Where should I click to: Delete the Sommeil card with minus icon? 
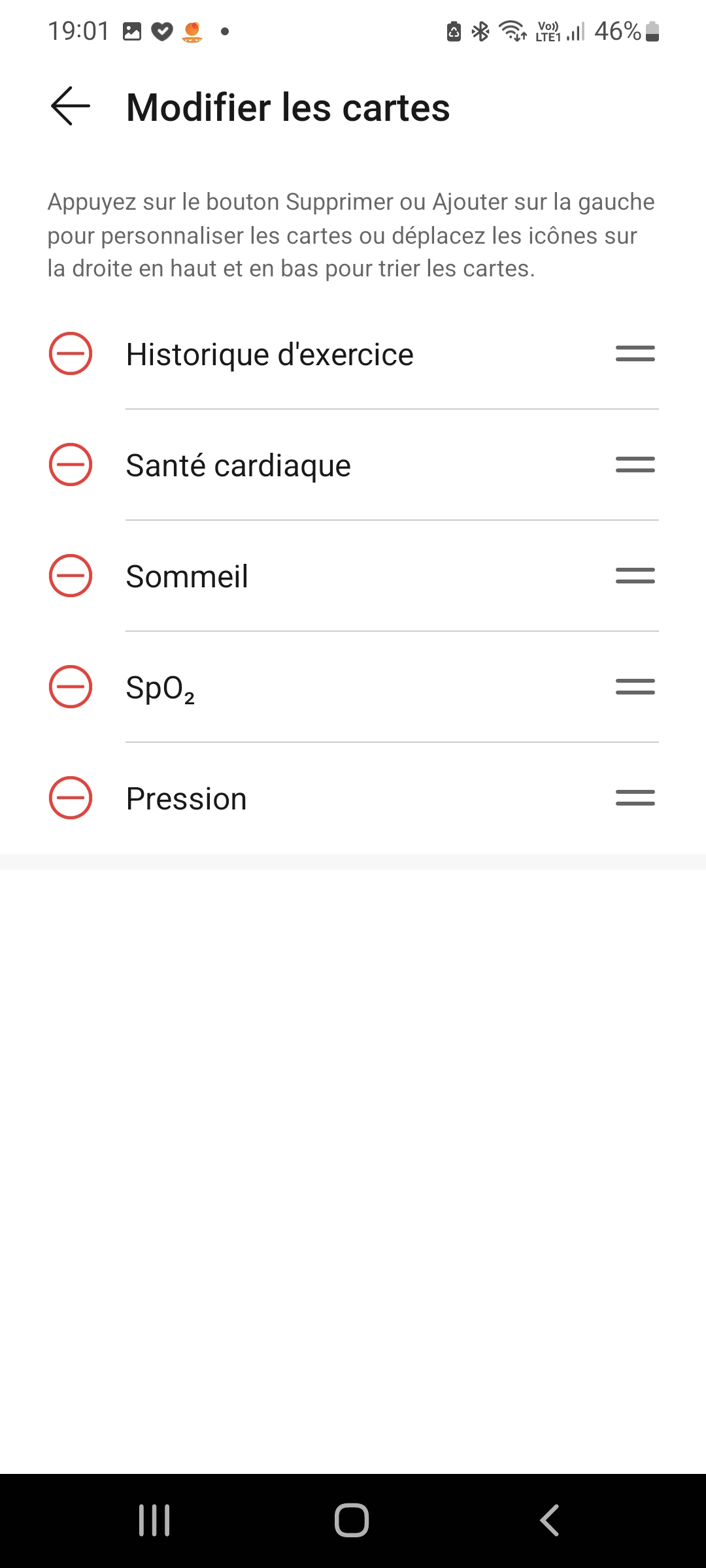(71, 576)
